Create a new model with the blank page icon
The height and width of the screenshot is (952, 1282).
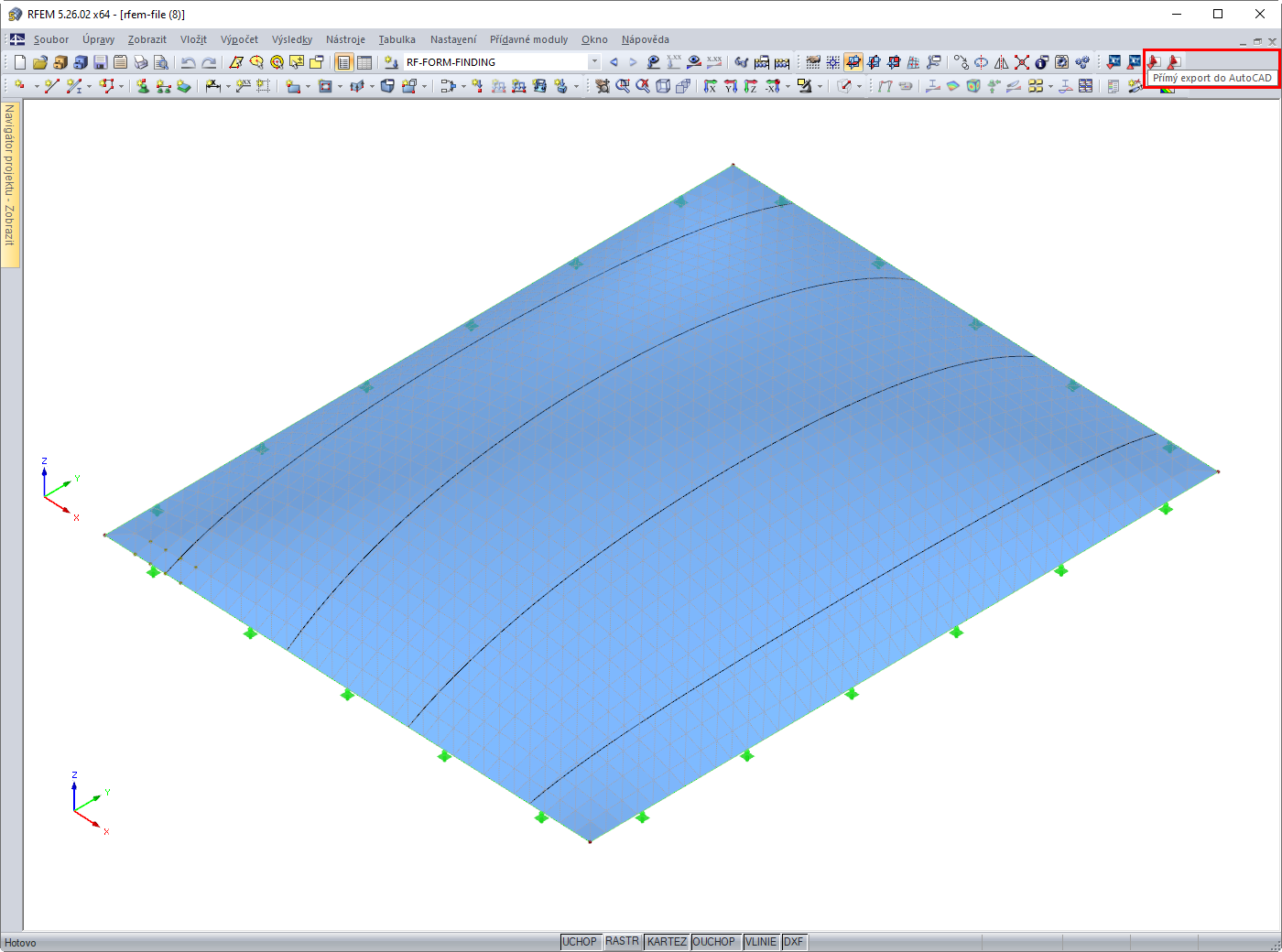pos(19,61)
